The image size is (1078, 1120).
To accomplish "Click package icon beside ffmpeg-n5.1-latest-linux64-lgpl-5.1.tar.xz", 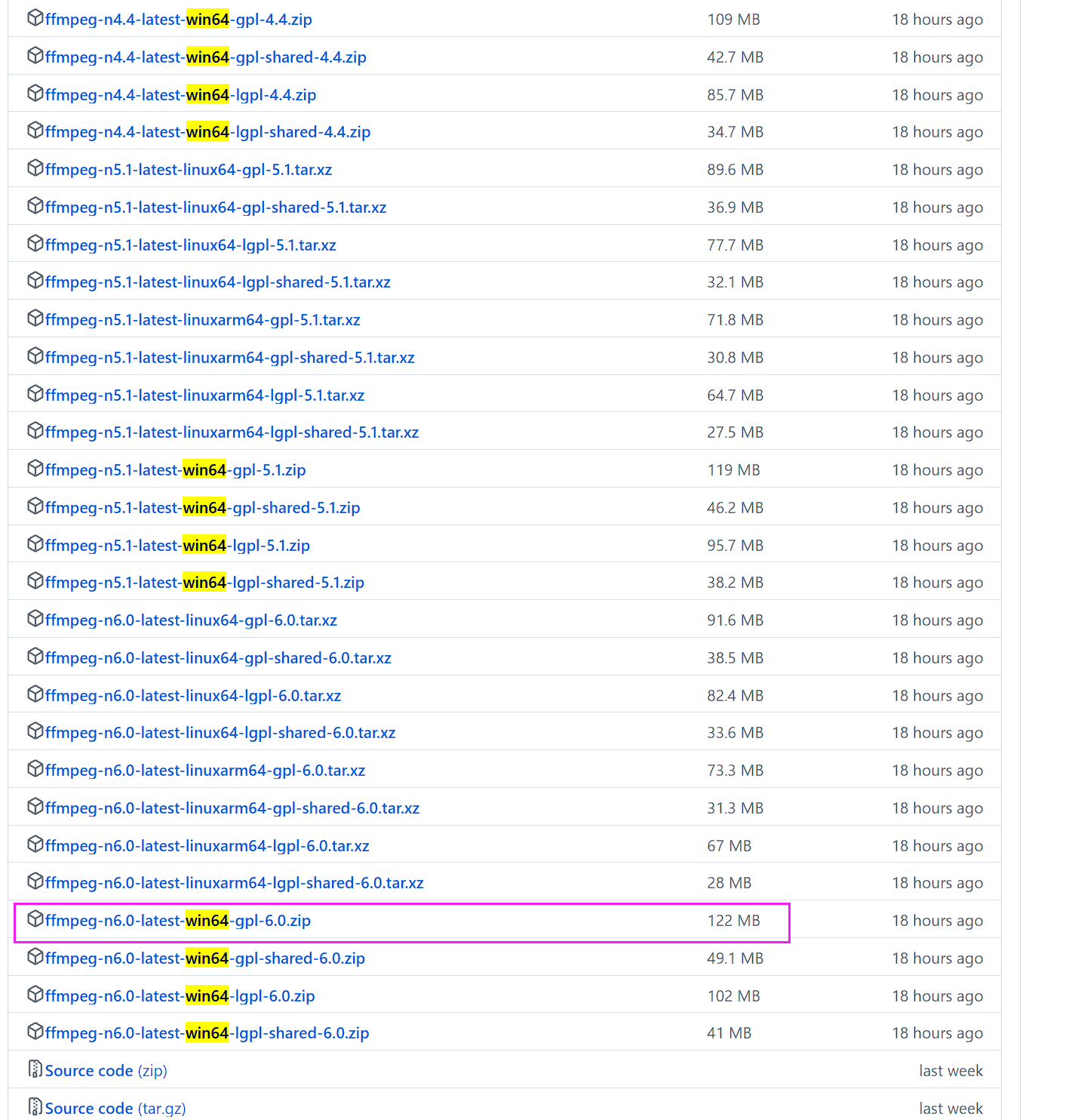I will (35, 244).
